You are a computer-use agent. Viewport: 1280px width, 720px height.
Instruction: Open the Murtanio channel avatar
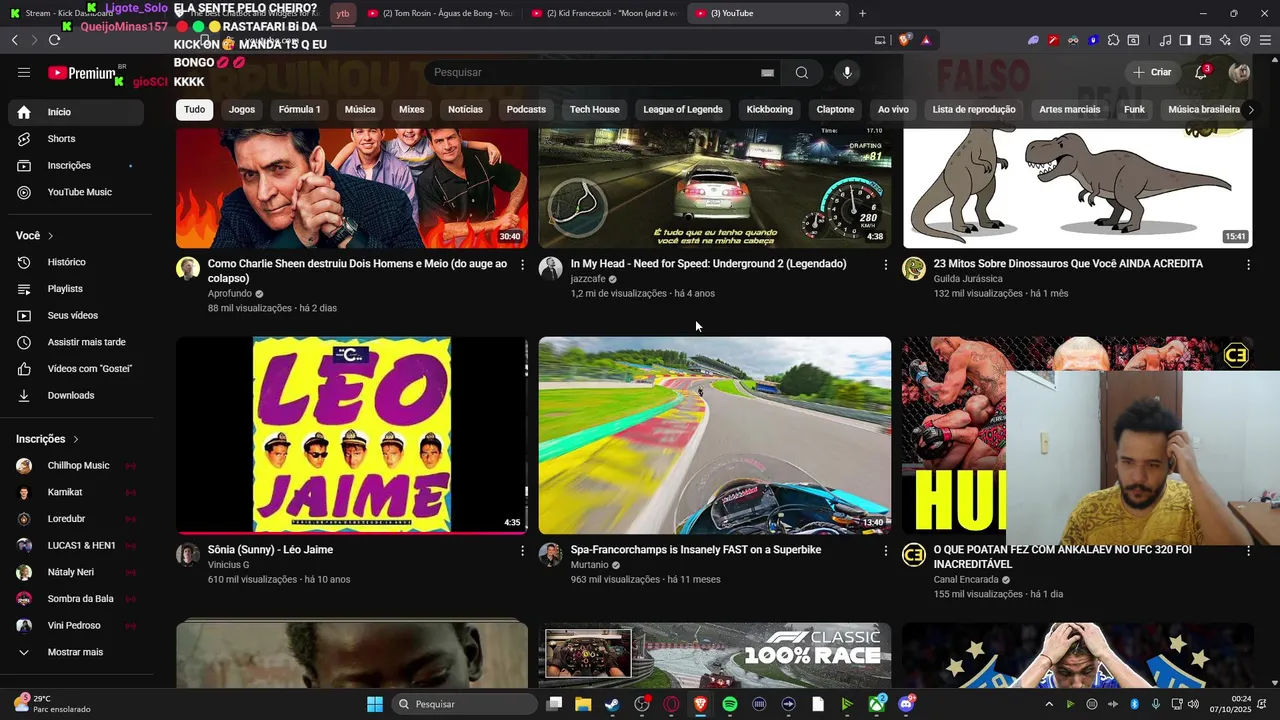click(x=551, y=555)
